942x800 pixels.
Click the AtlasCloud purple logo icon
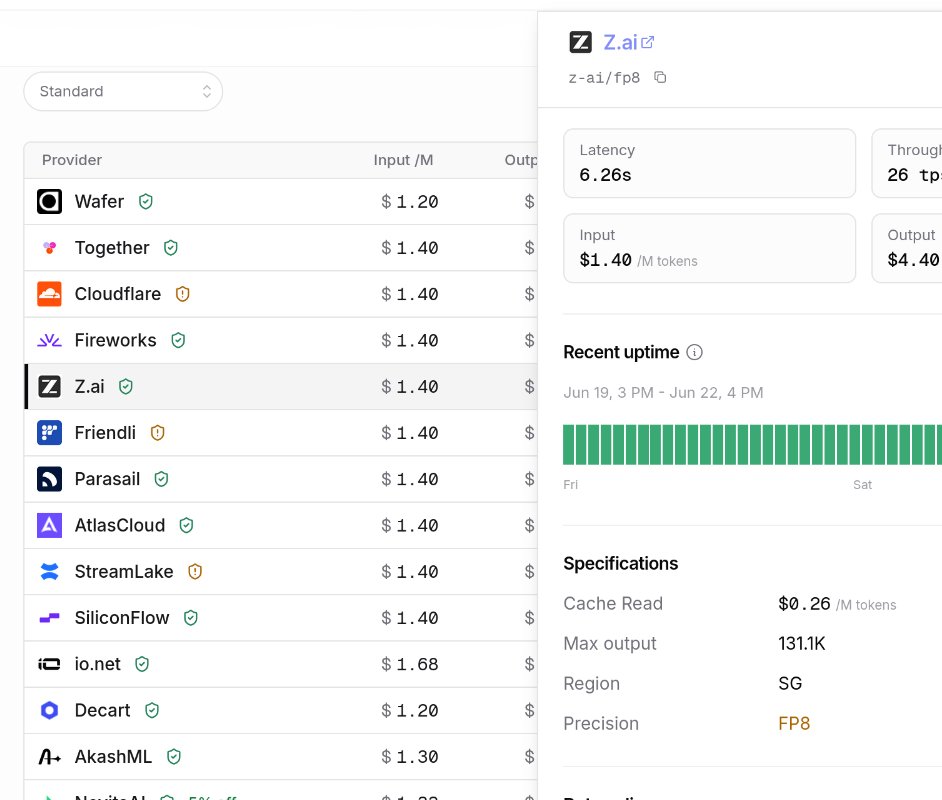(49, 525)
